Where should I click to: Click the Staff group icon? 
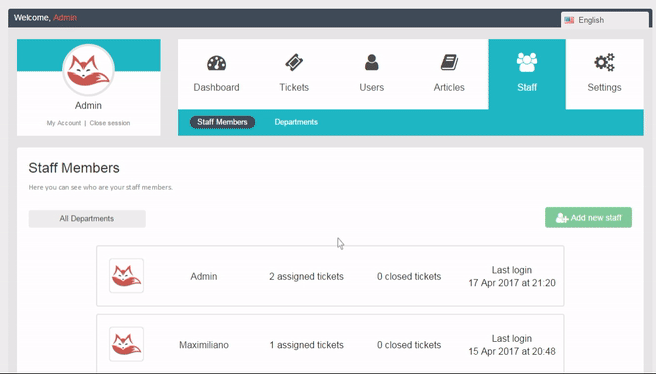point(527,62)
